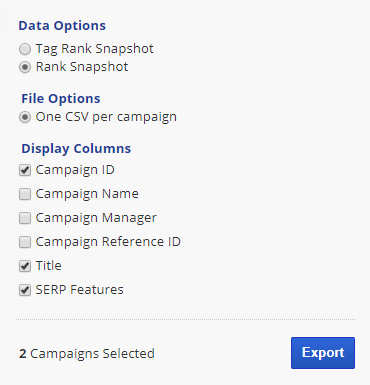The height and width of the screenshot is (385, 370).
Task: Tick the Campaign Manager checkbox
Action: [25, 218]
